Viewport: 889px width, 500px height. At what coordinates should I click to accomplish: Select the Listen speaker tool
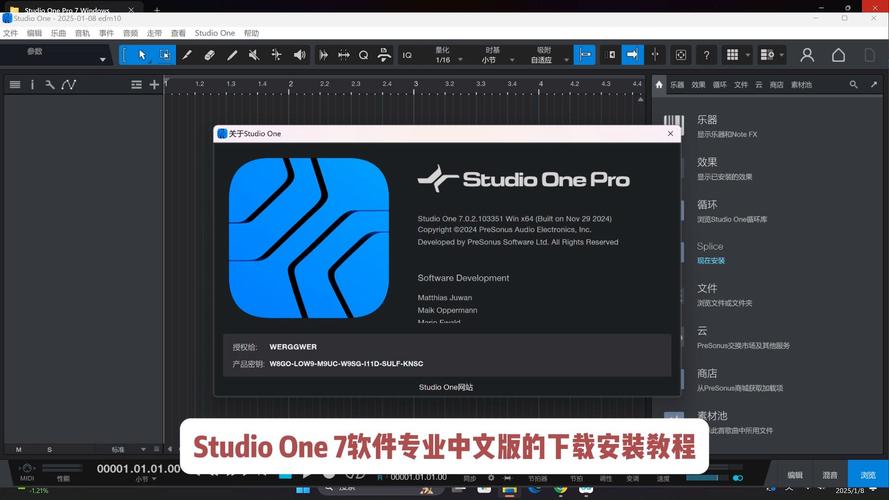[x=299, y=55]
